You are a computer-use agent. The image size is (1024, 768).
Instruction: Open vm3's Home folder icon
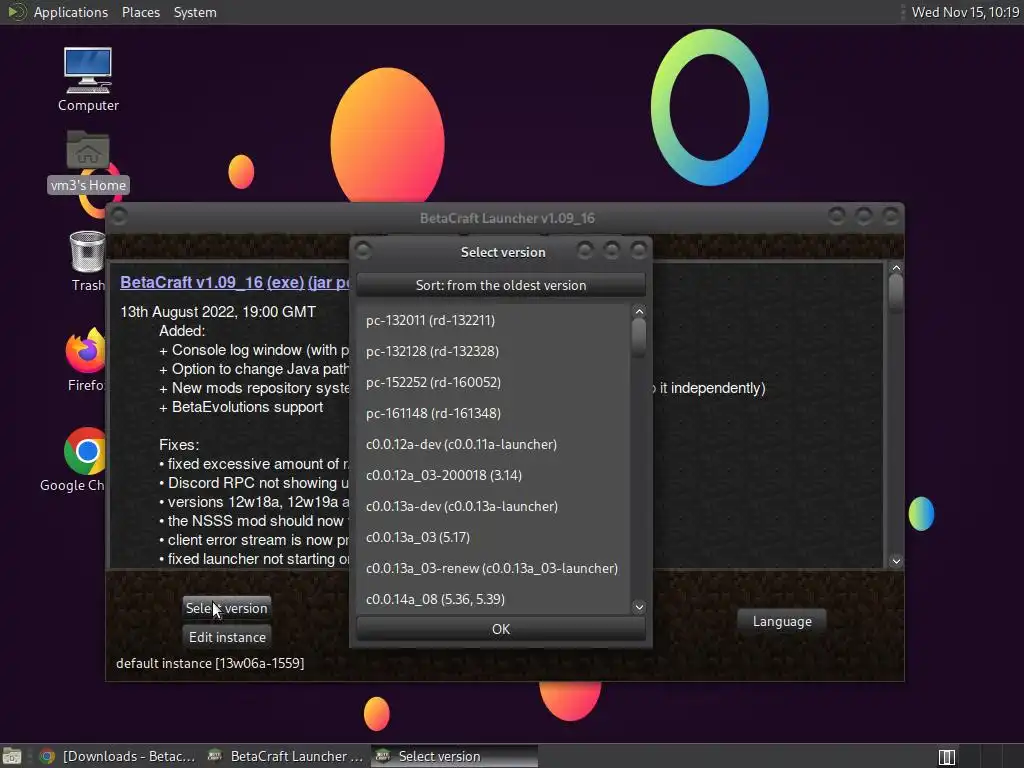point(88,161)
